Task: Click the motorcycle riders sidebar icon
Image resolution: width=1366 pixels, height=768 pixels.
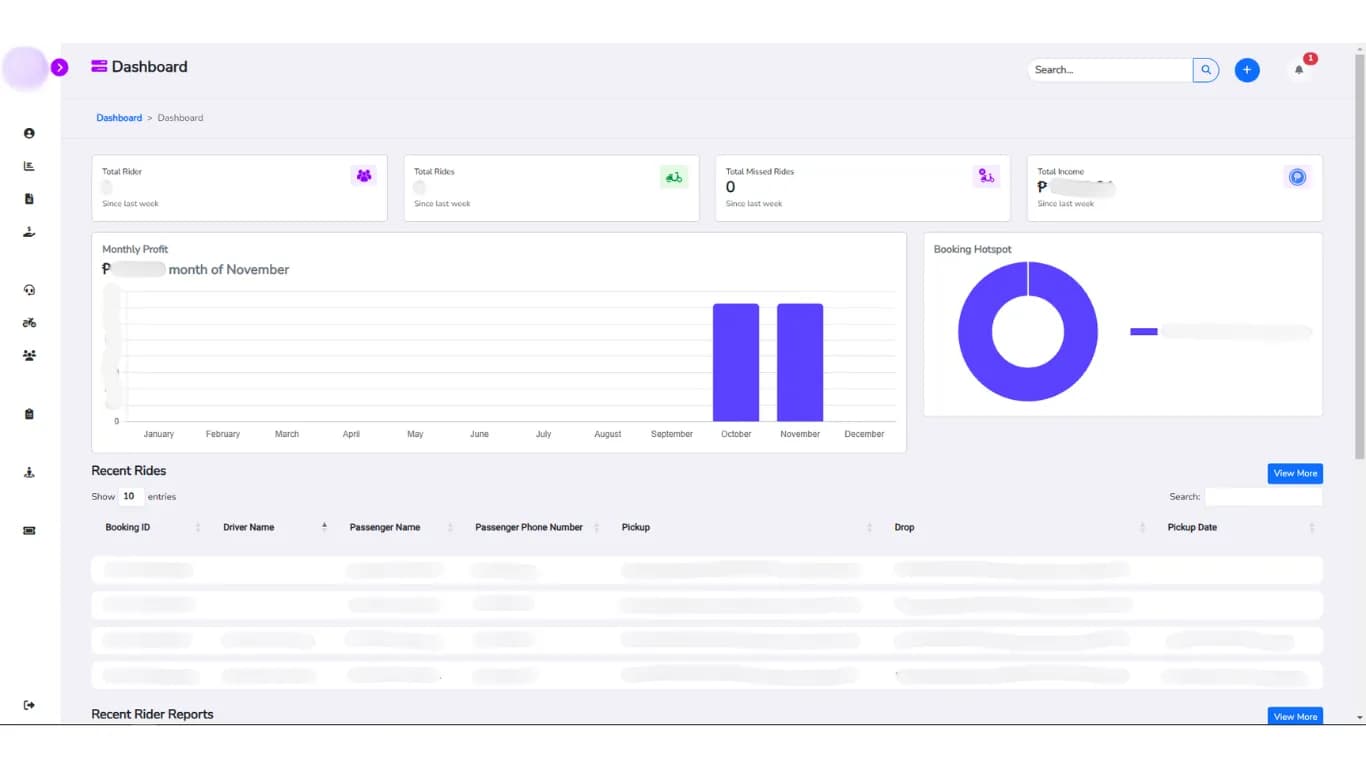Action: coord(29,323)
